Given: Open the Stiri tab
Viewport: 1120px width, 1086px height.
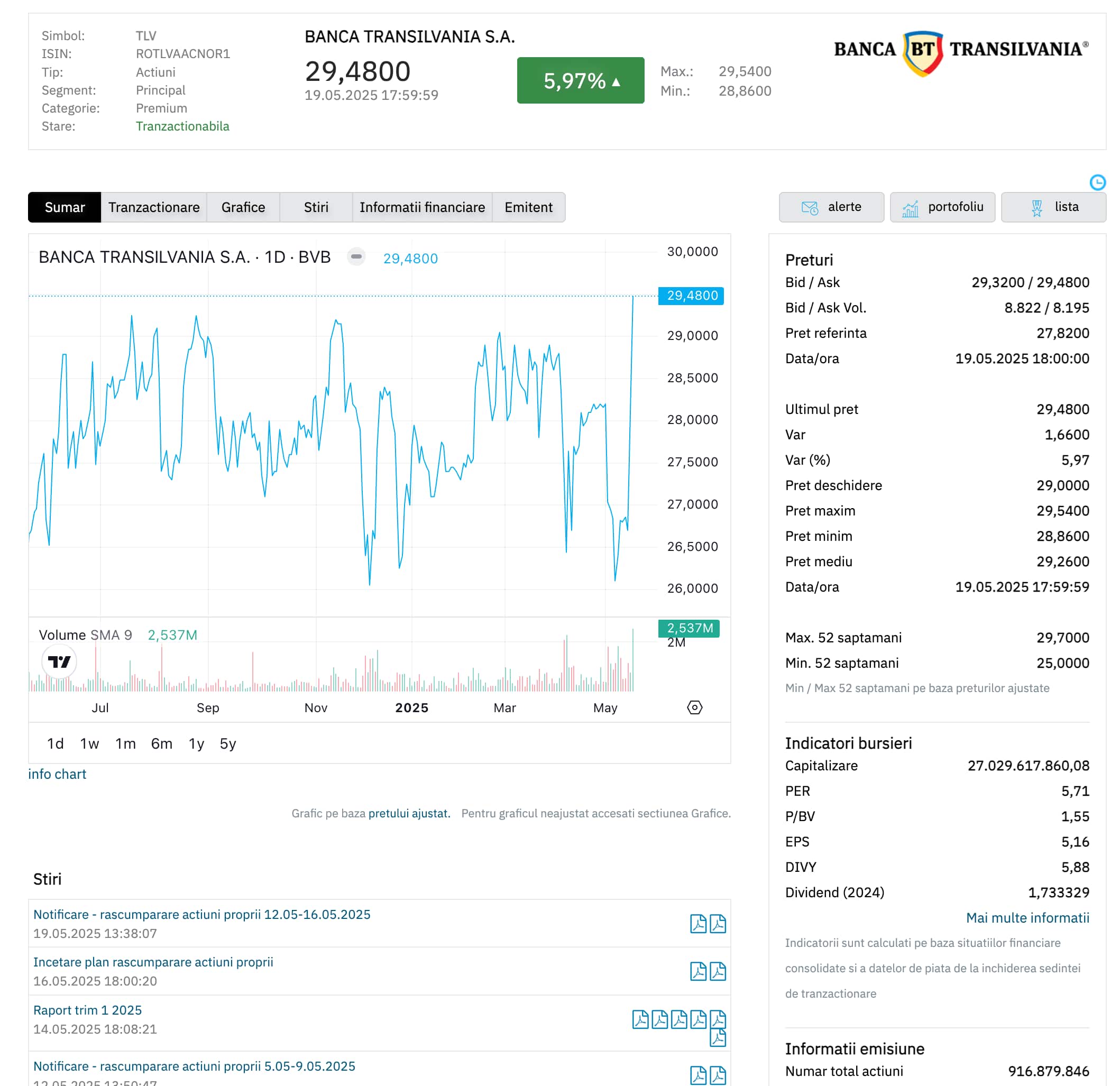Looking at the screenshot, I should coord(316,207).
